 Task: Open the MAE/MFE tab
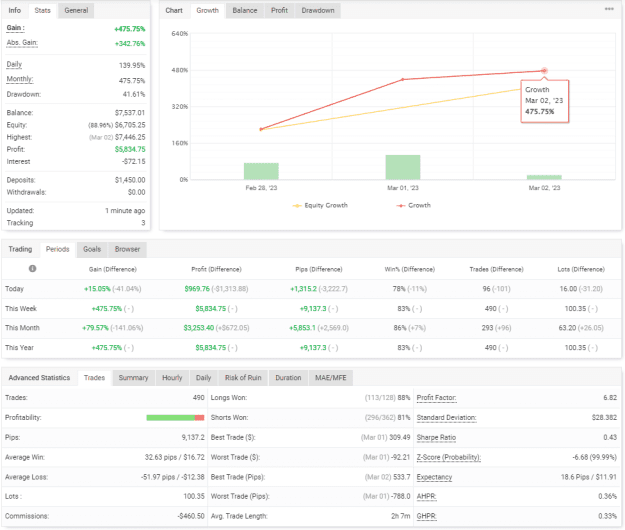pyautogui.click(x=331, y=377)
